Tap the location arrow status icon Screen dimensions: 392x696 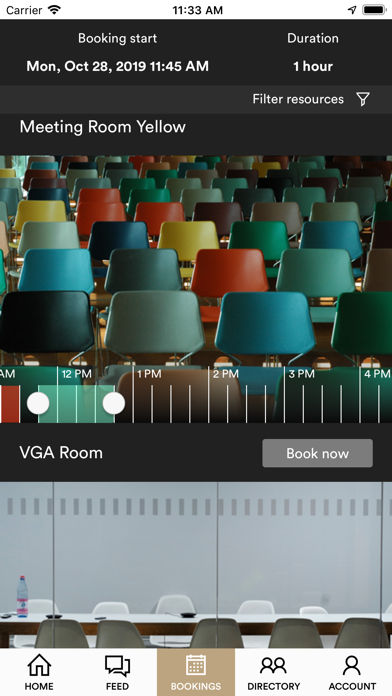coord(352,10)
